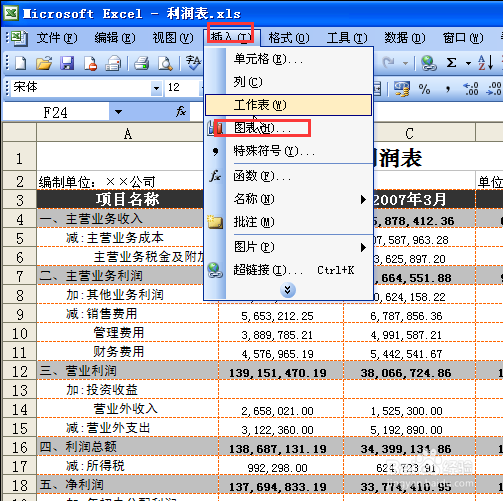
Task: Open the 格式(O) menu
Action: click(x=289, y=38)
